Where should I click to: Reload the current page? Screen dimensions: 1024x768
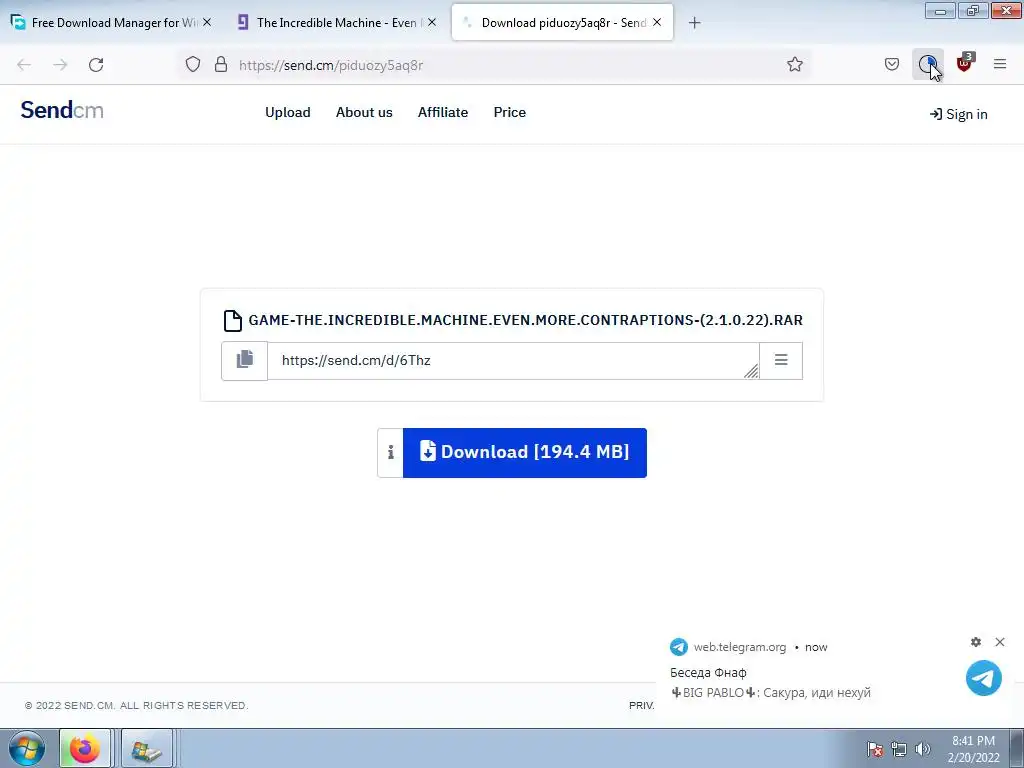96,65
